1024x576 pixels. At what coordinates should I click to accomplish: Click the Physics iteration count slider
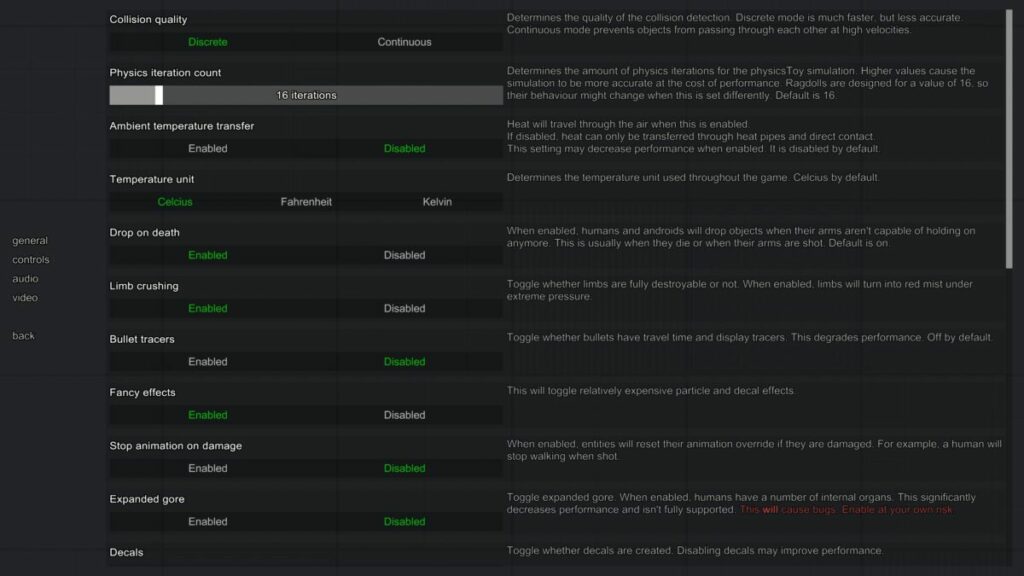coord(306,95)
